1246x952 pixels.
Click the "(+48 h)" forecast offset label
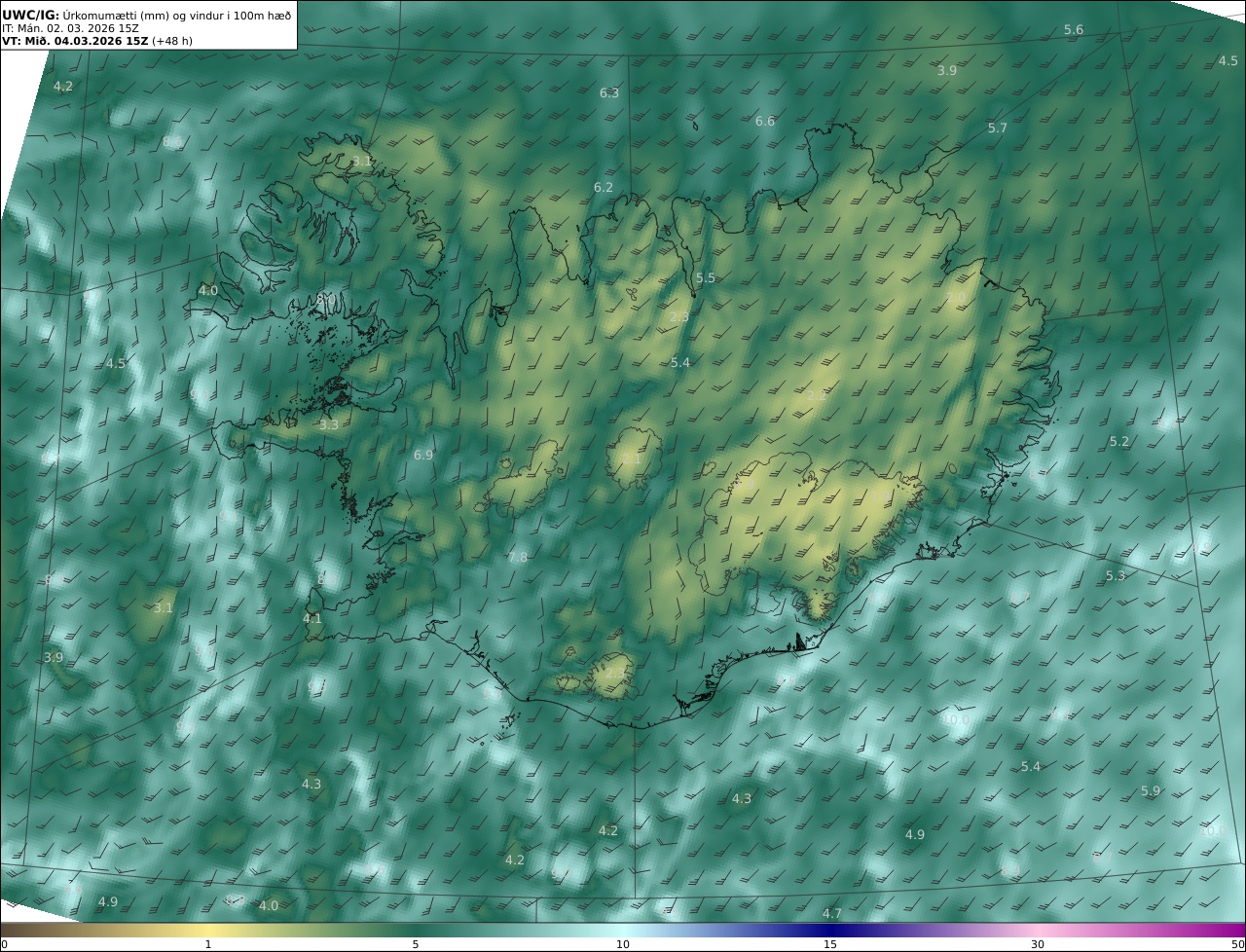pos(172,41)
